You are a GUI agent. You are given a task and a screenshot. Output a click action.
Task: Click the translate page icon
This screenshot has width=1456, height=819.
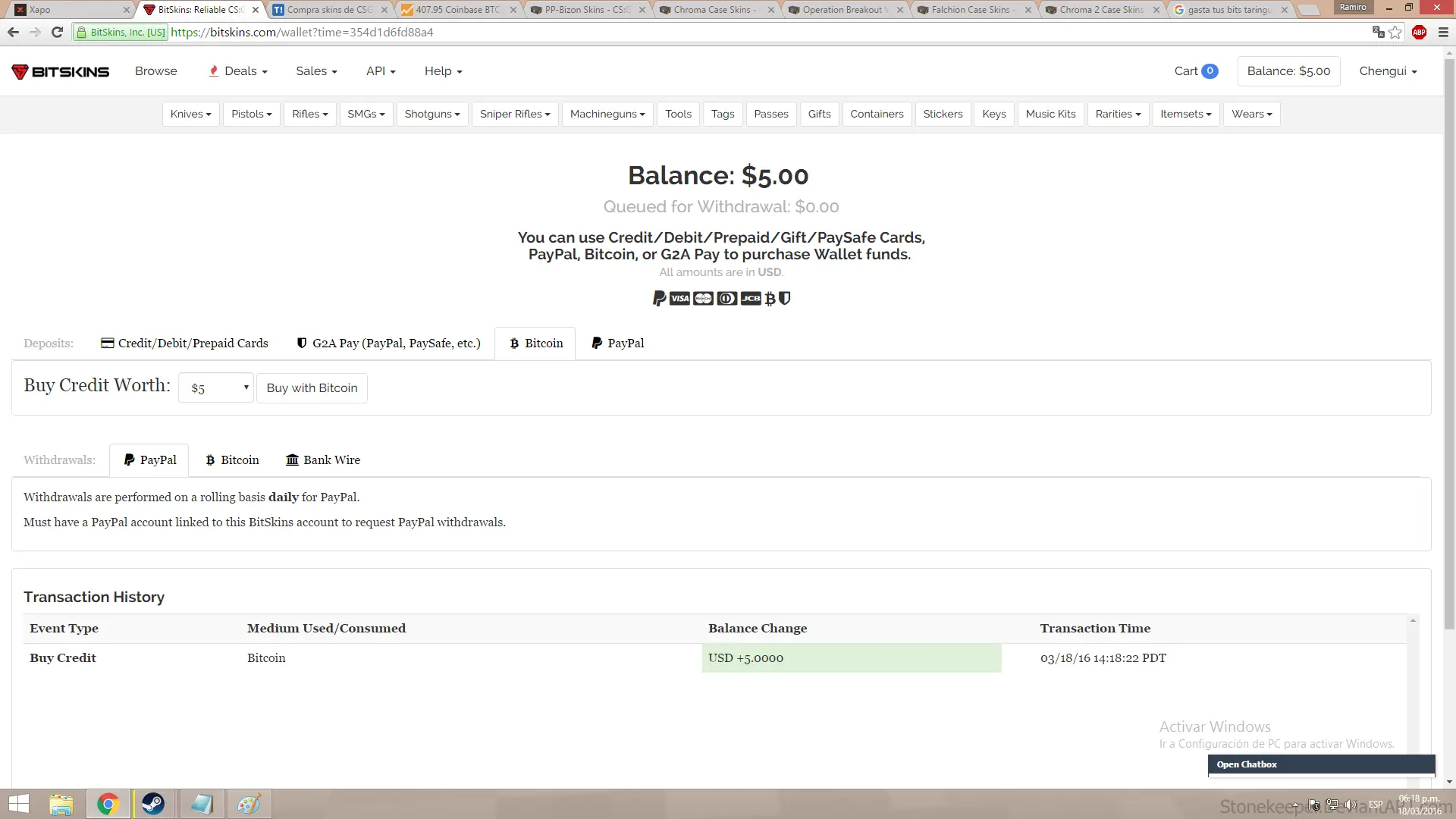(x=1378, y=32)
